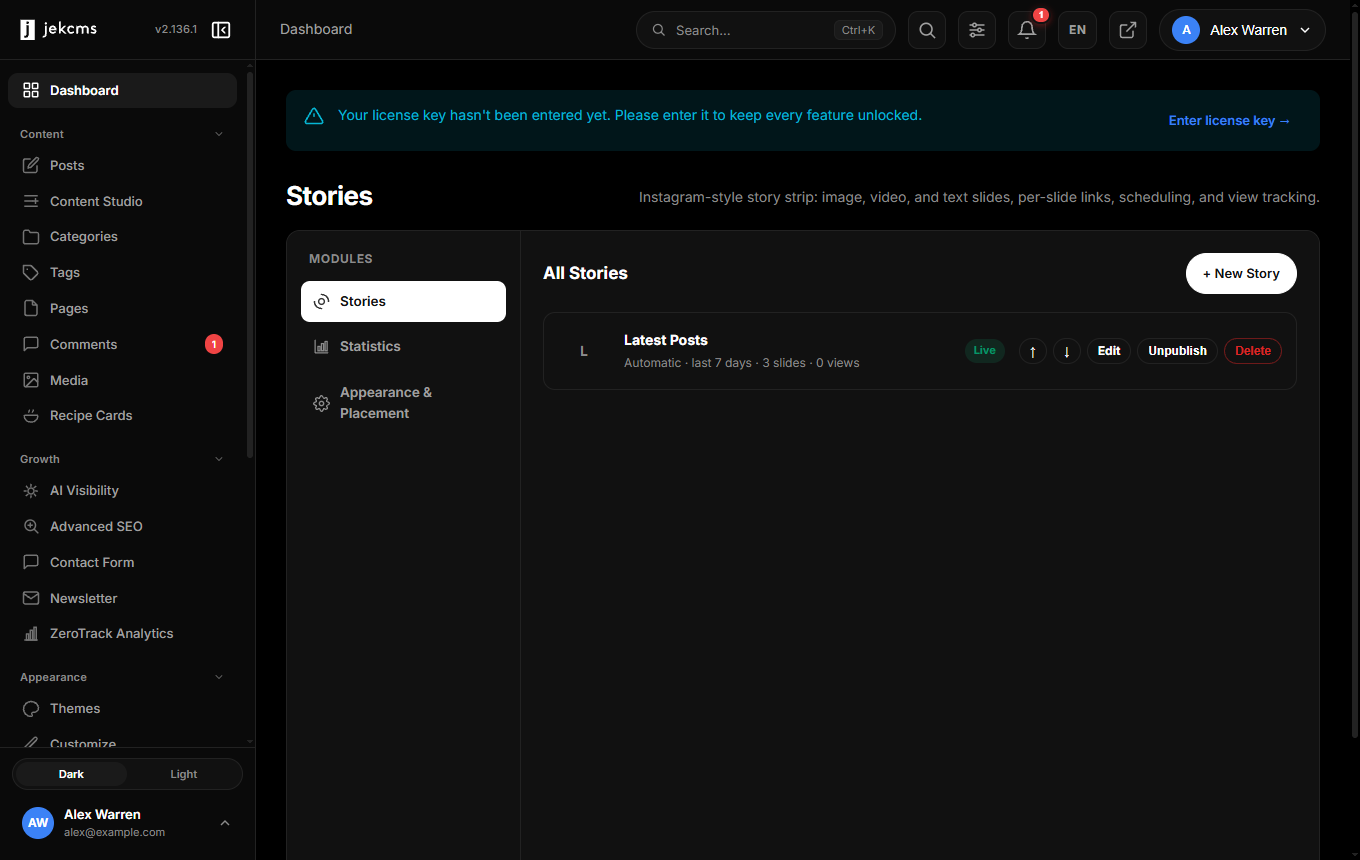The image size is (1360, 860).
Task: Follow the Enter license key link
Action: (1230, 121)
